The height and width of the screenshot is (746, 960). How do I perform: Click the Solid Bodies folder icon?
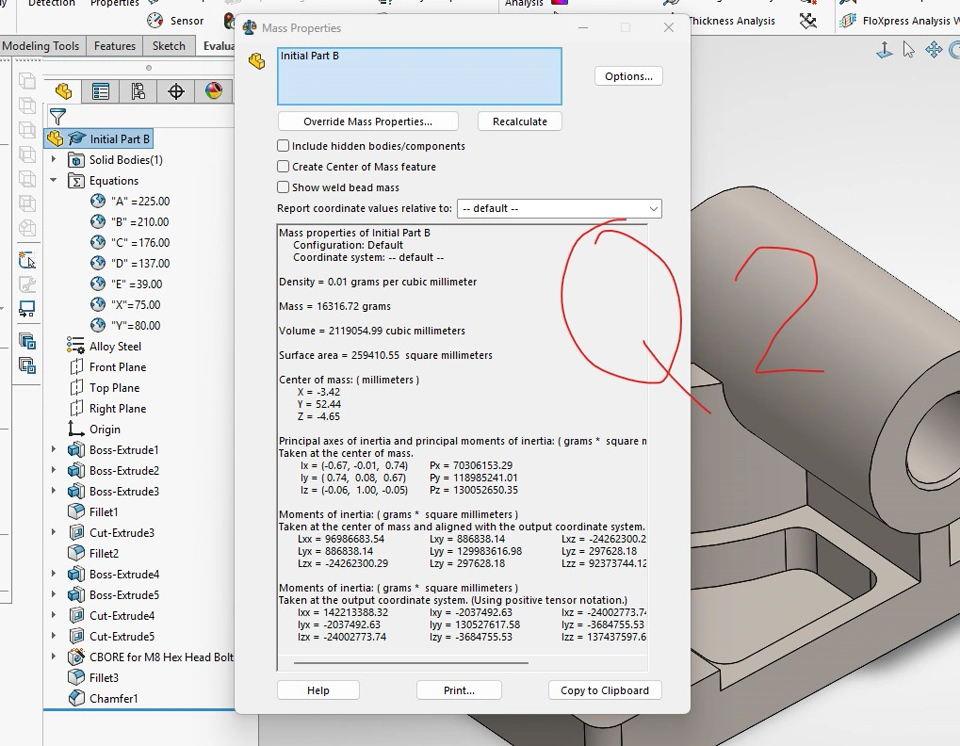click(x=76, y=160)
